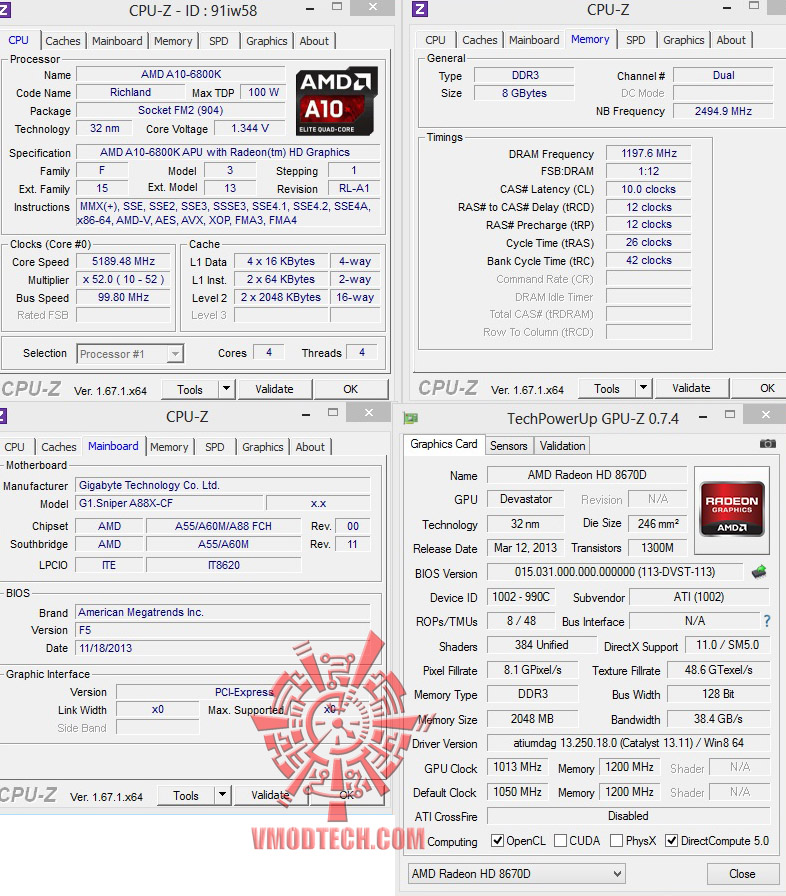Click the BIOS date 11/18/2013 field

(x=223, y=648)
